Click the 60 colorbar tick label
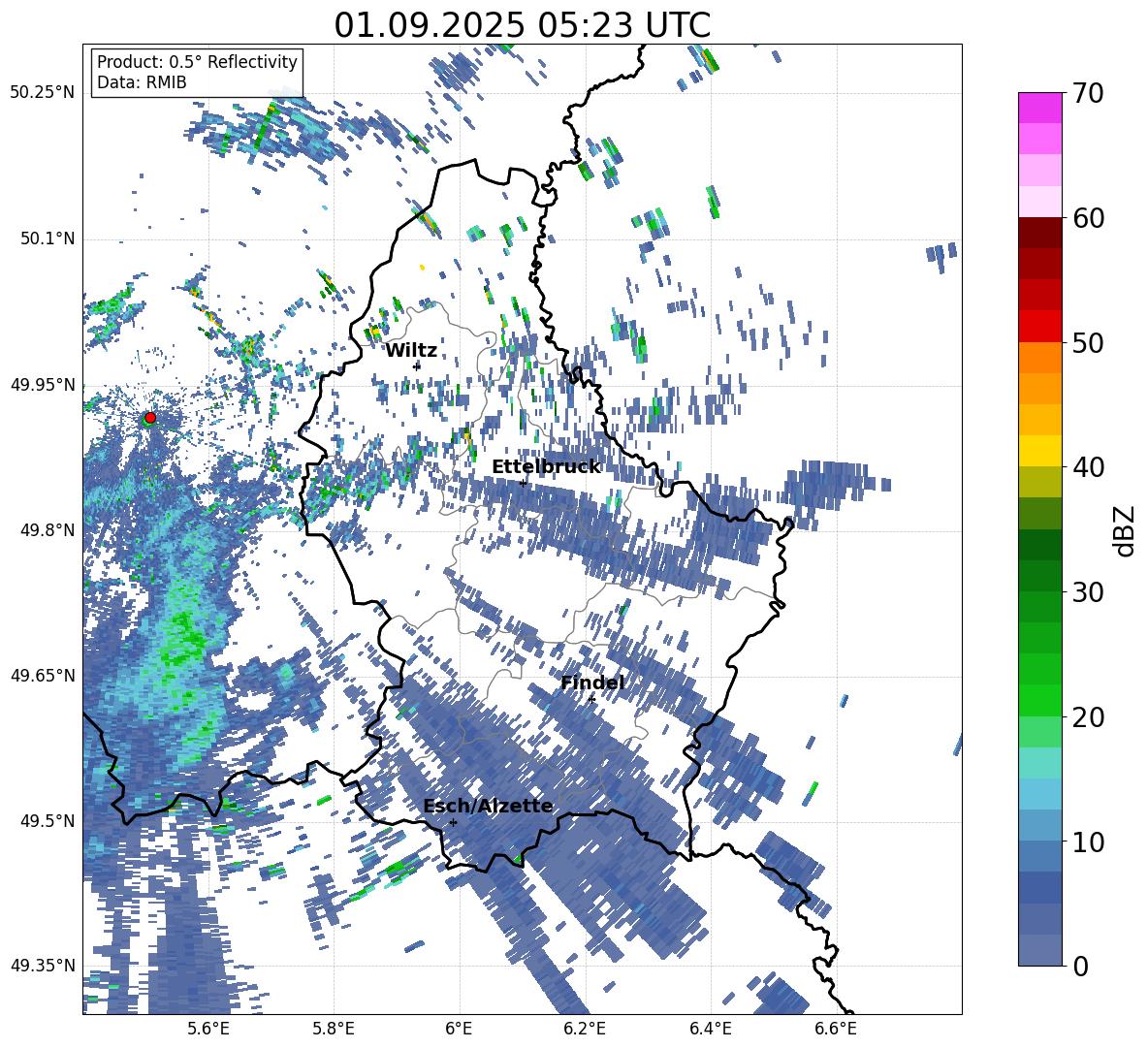This screenshot has height=1048, width=1148. (1089, 219)
